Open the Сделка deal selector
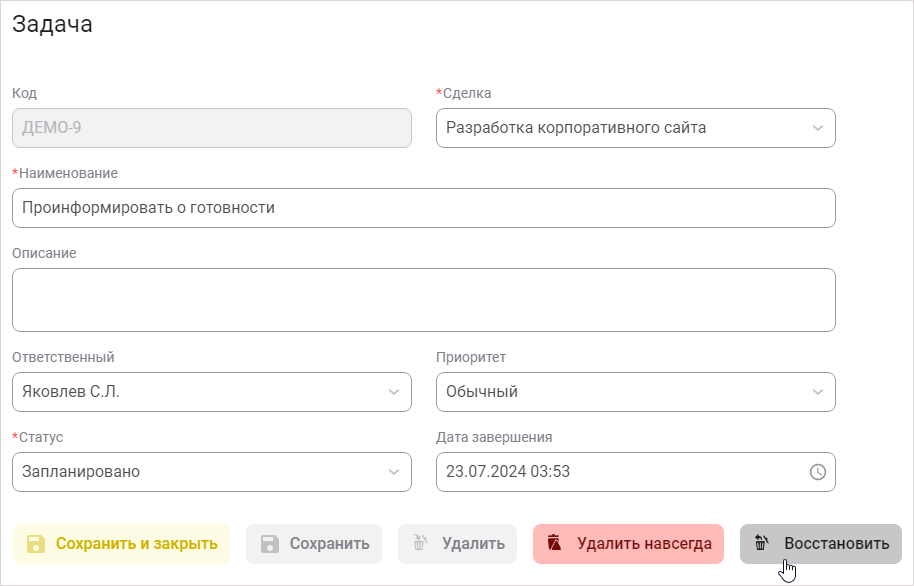914x586 pixels. (x=636, y=128)
